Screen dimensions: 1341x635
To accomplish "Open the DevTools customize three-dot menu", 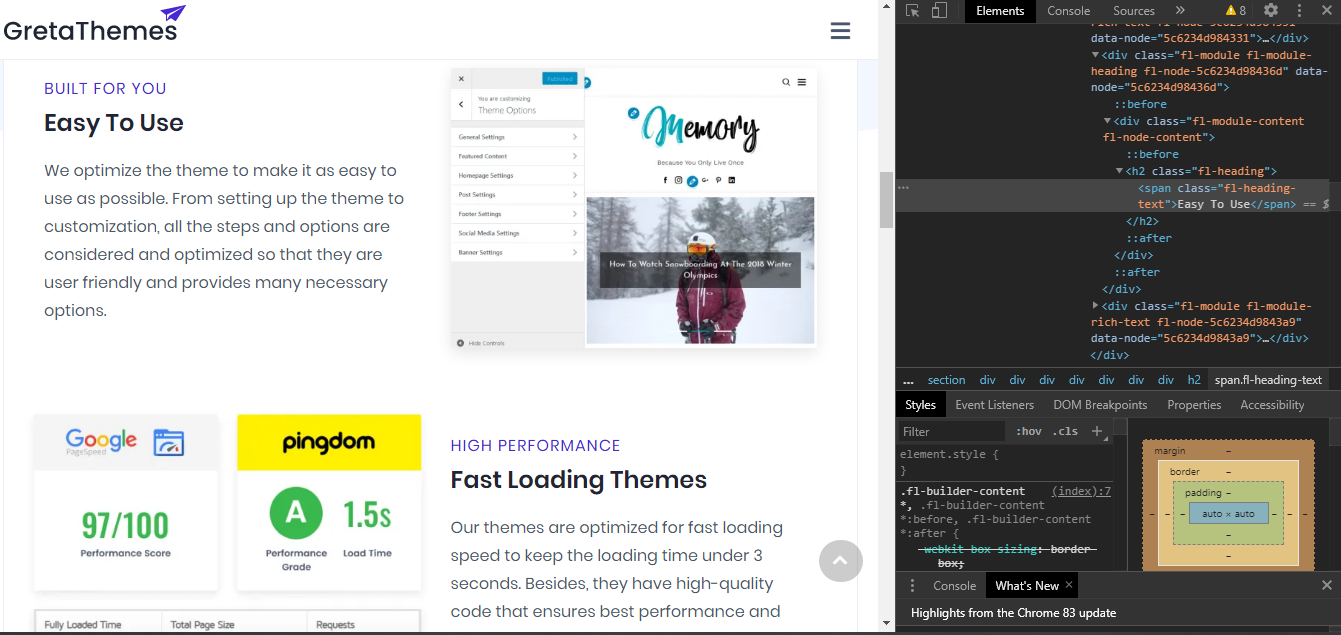I will pos(1299,11).
